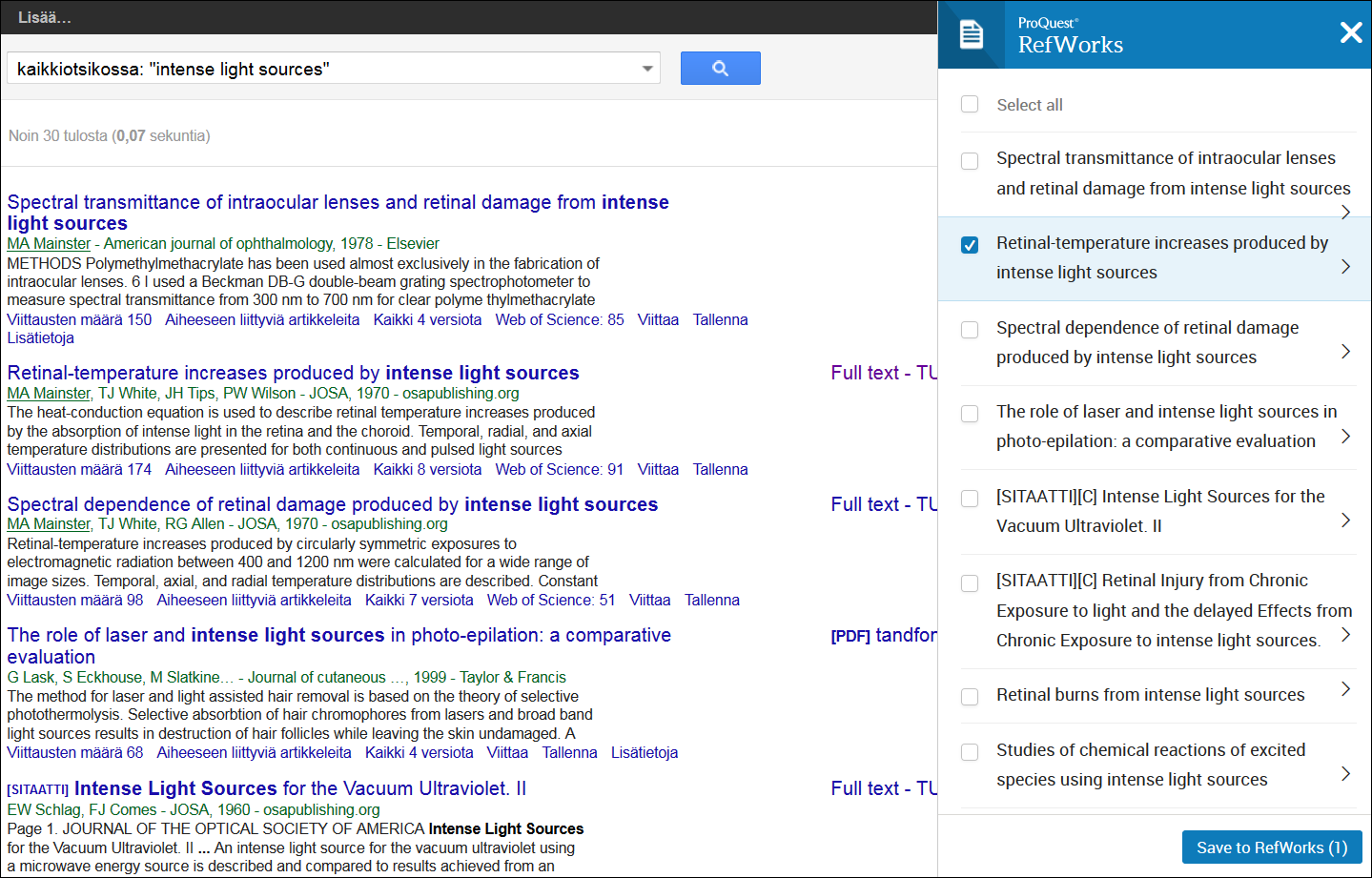This screenshot has width=1372, height=878.
Task: Open 'Spectral dependence of retinal damage' result title
Action: click(333, 504)
